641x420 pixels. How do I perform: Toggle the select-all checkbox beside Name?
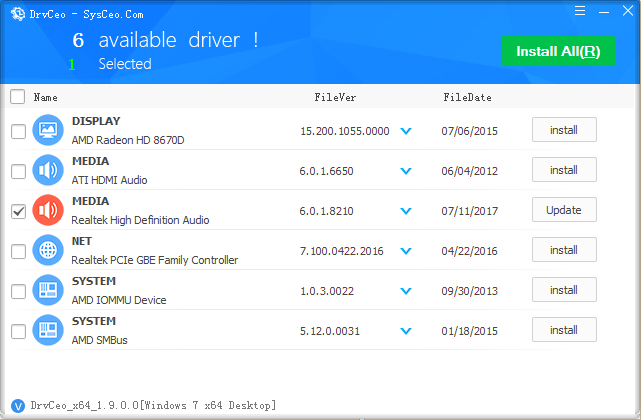click(x=18, y=97)
